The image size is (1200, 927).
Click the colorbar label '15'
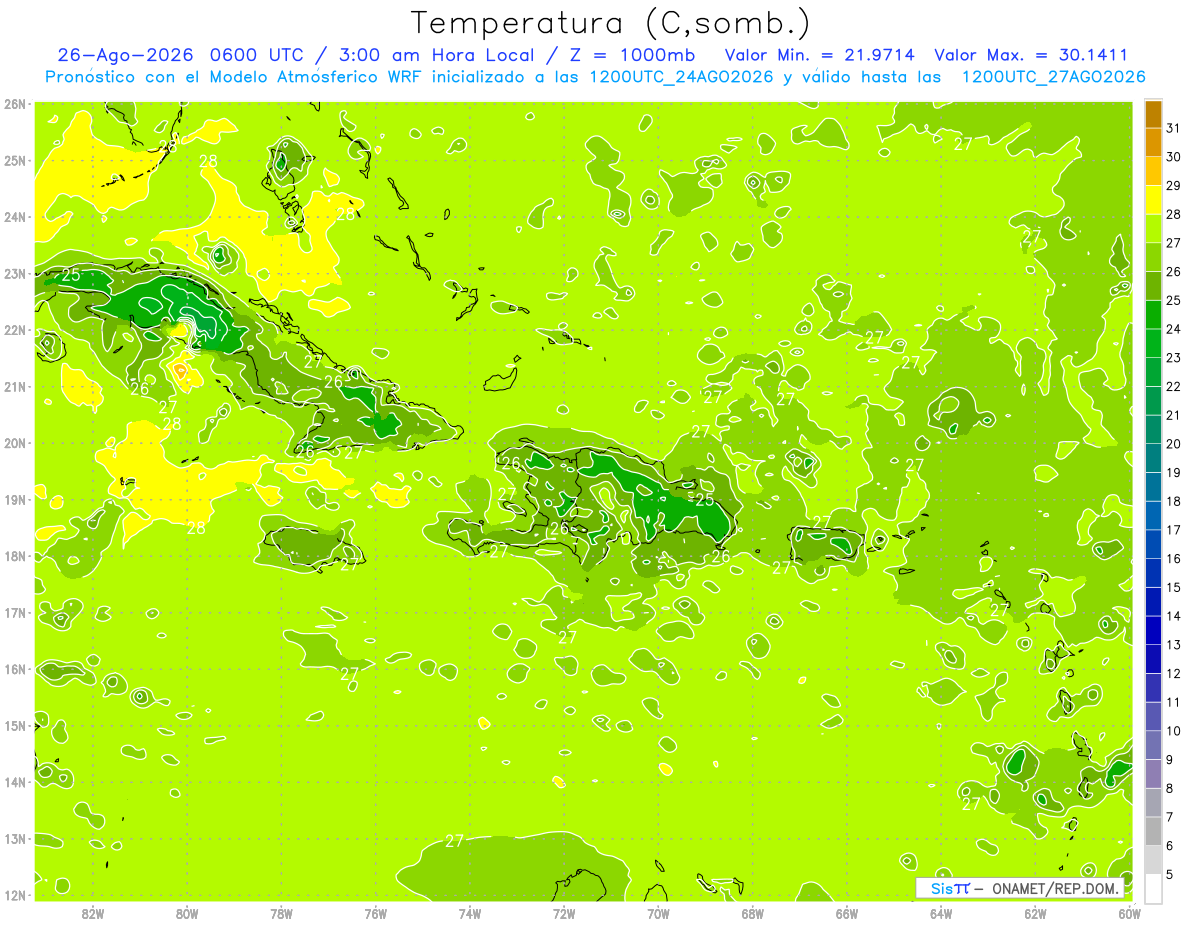point(1173,588)
